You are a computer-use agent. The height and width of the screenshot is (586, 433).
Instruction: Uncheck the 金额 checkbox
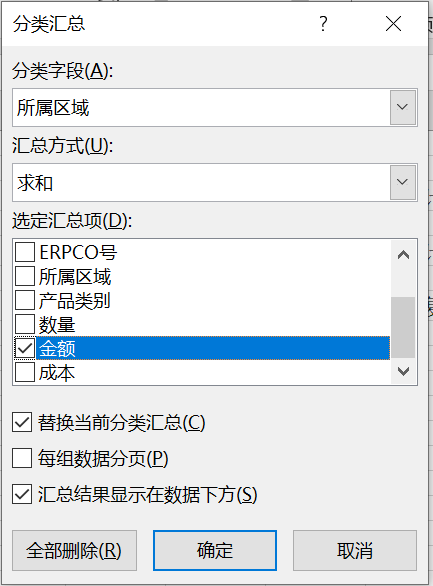(25, 348)
